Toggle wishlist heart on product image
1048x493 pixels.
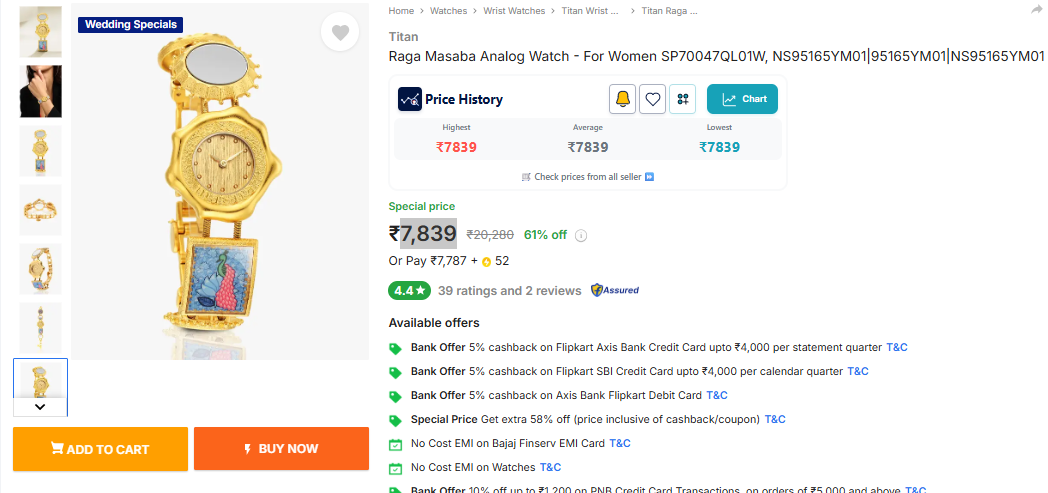tap(340, 33)
